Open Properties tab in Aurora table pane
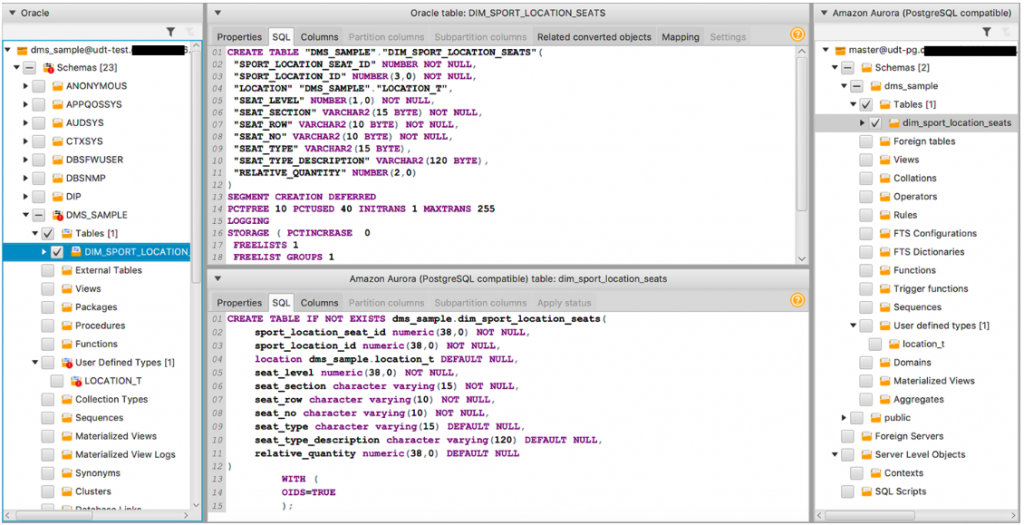 [239, 302]
